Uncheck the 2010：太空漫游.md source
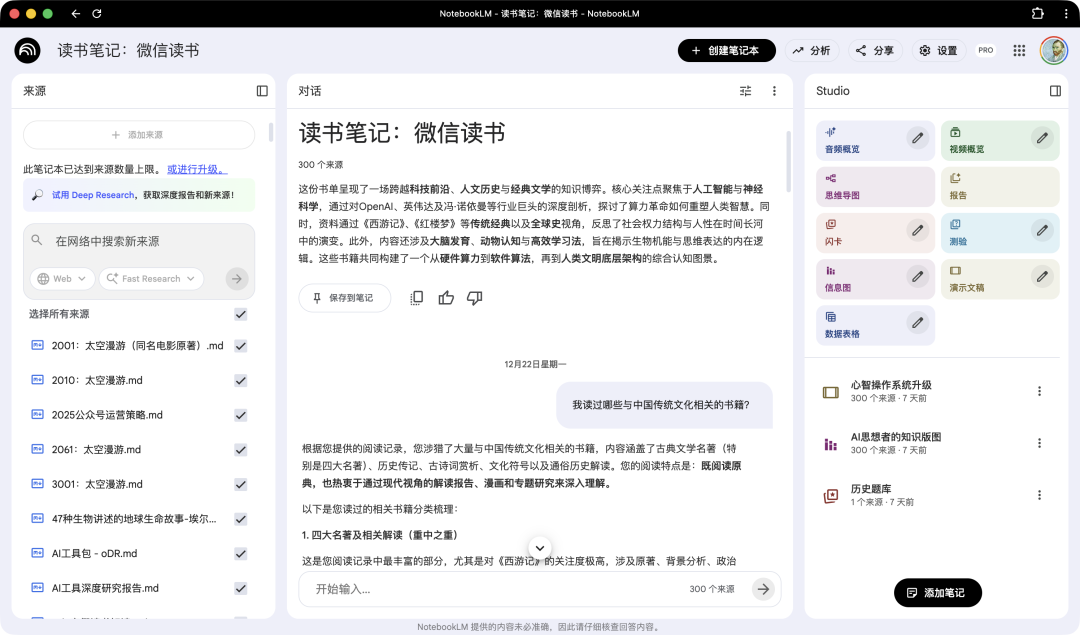The width and height of the screenshot is (1080, 635). coord(240,380)
